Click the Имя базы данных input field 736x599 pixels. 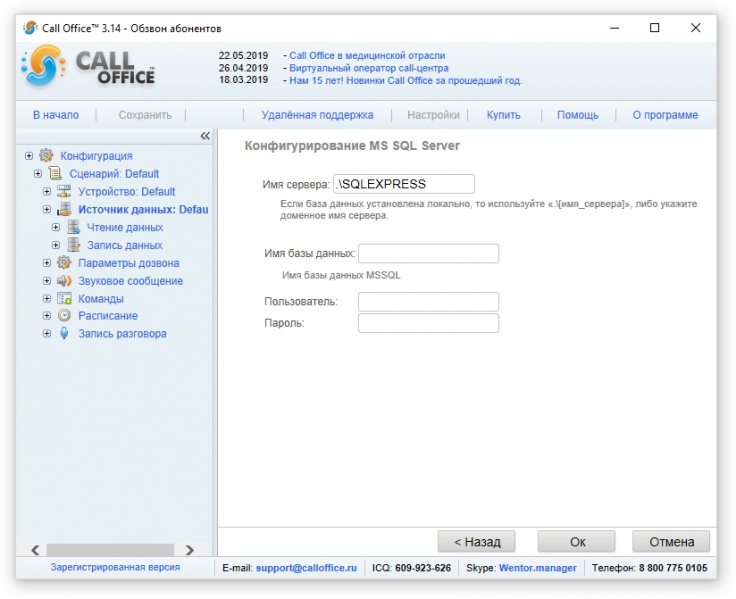429,253
